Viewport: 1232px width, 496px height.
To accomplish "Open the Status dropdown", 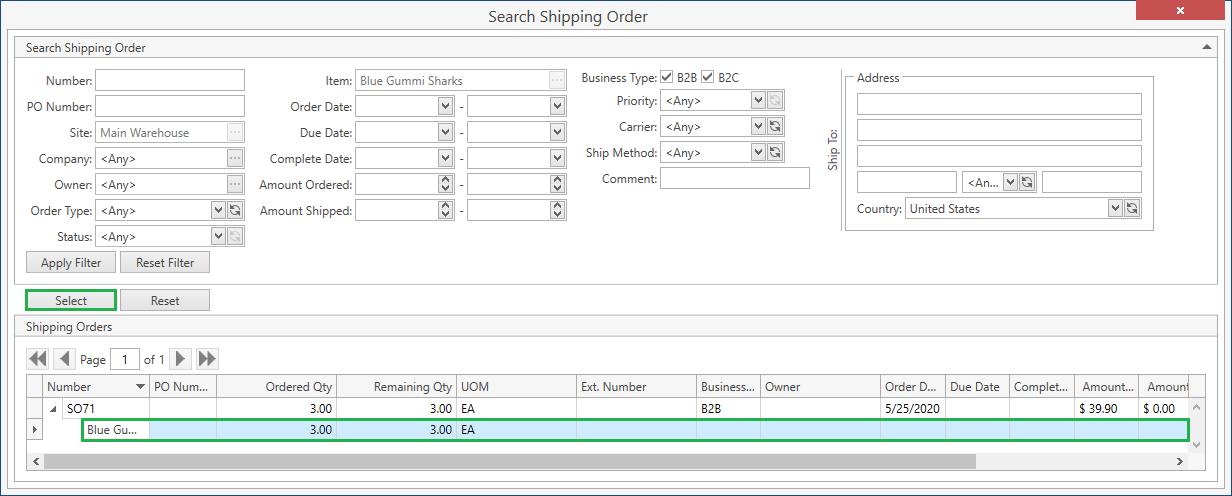I will click(x=218, y=237).
